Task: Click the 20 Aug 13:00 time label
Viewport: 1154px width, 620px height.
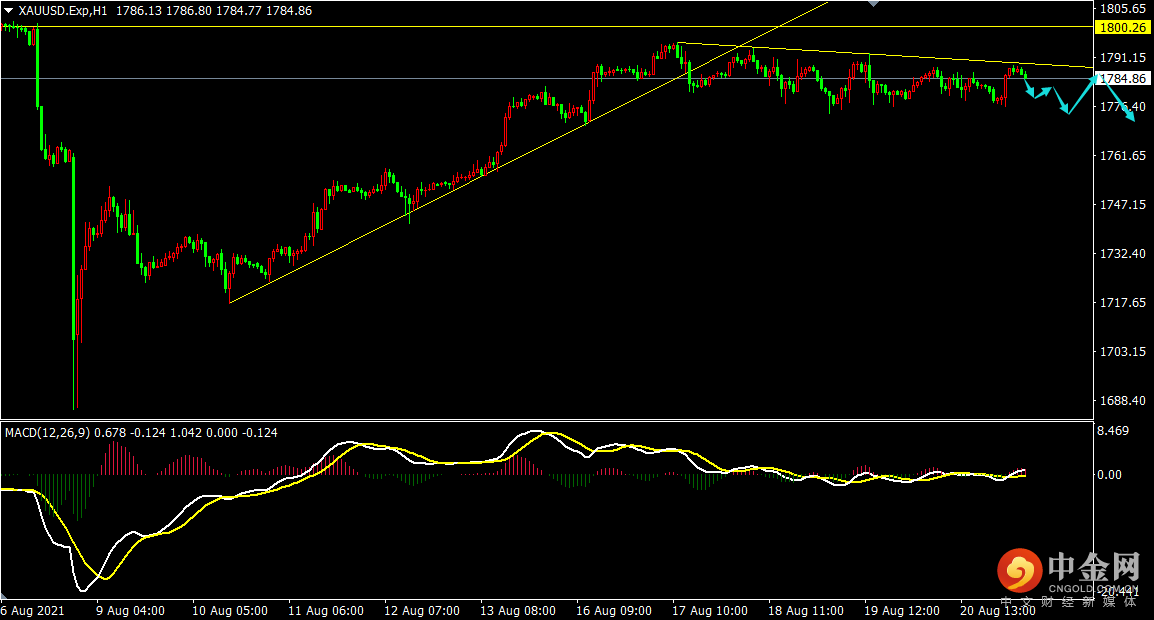Action: point(998,611)
